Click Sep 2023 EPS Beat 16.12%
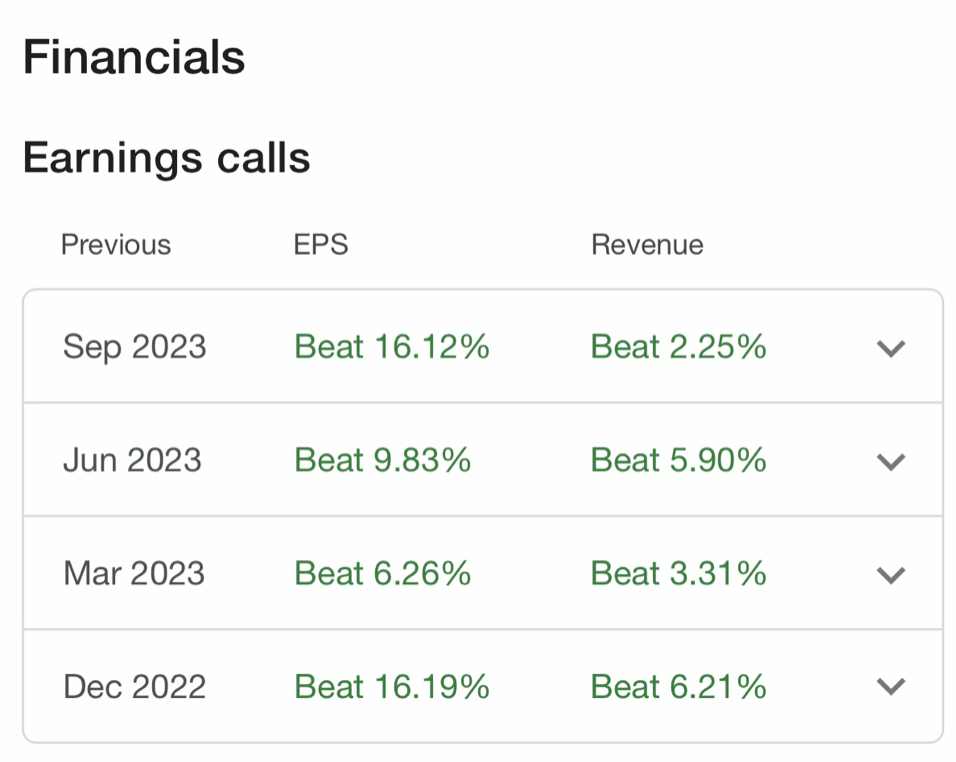Image resolution: width=956 pixels, height=762 pixels. [x=392, y=347]
